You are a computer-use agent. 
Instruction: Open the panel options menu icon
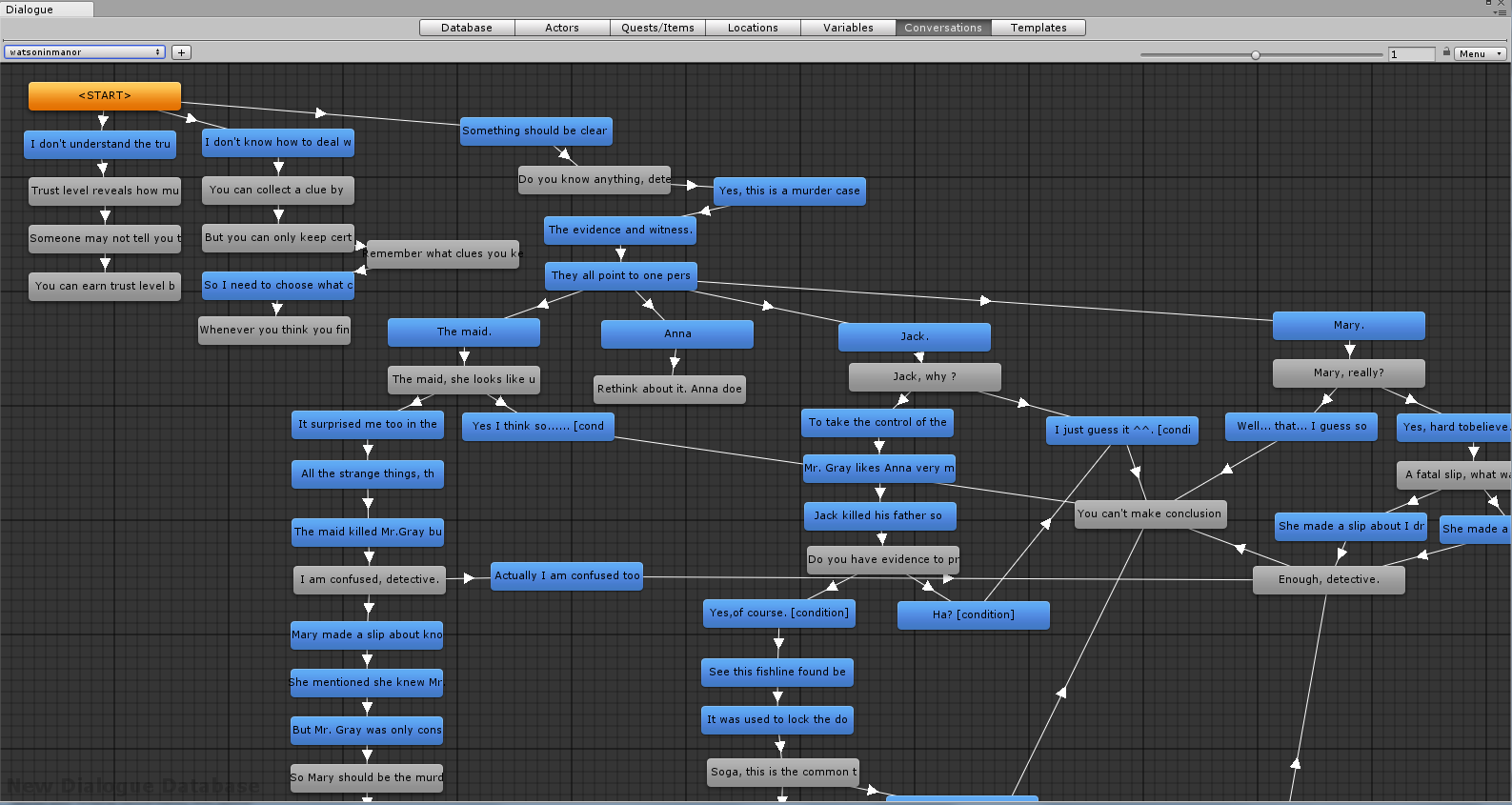1500,11
